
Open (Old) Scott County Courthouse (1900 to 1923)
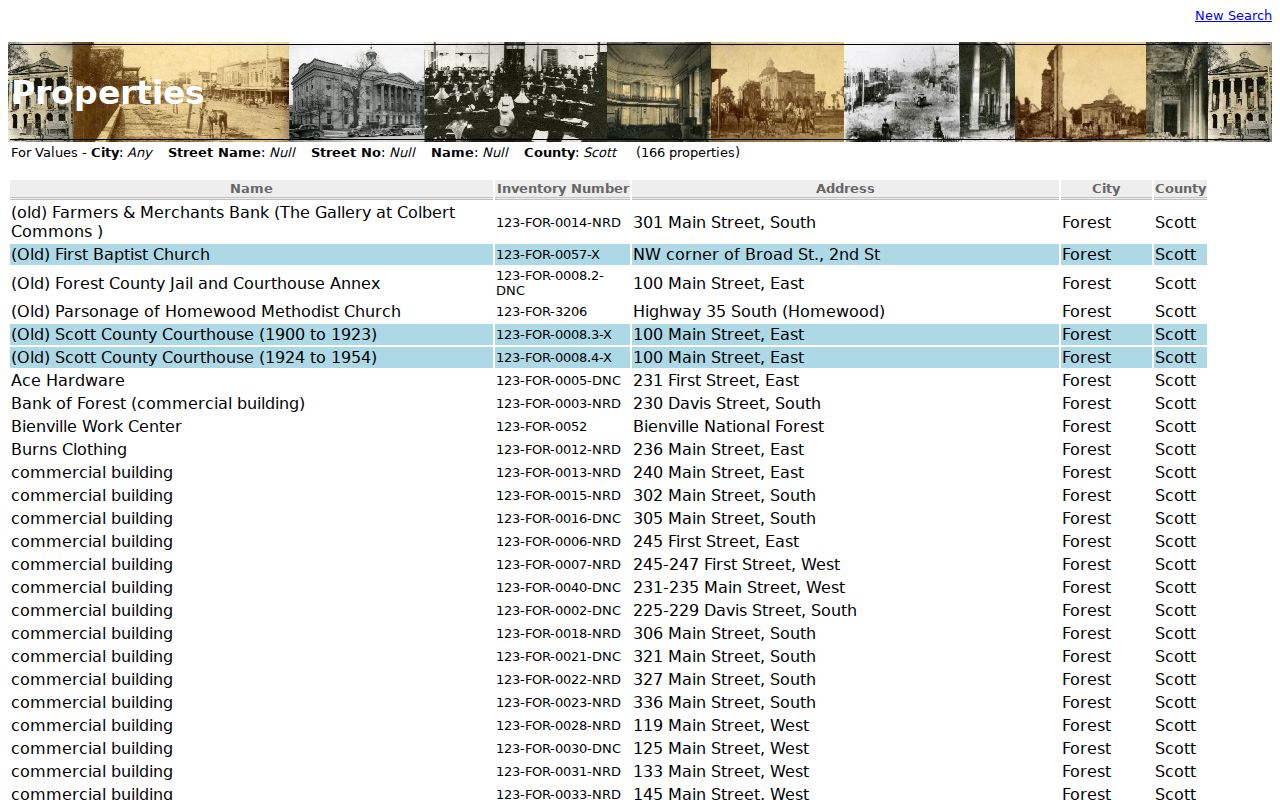[x=194, y=334]
